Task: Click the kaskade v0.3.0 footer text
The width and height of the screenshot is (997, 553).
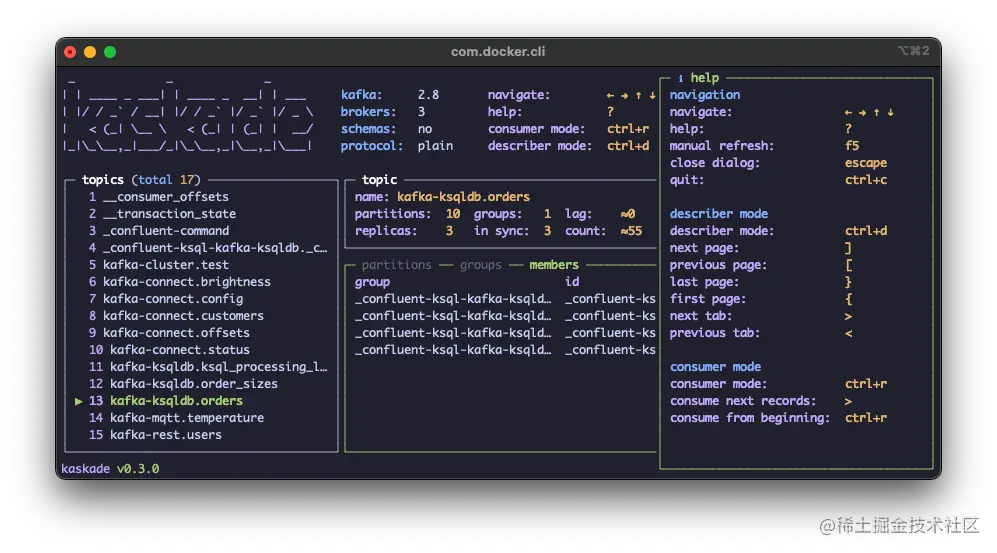Action: tap(110, 469)
